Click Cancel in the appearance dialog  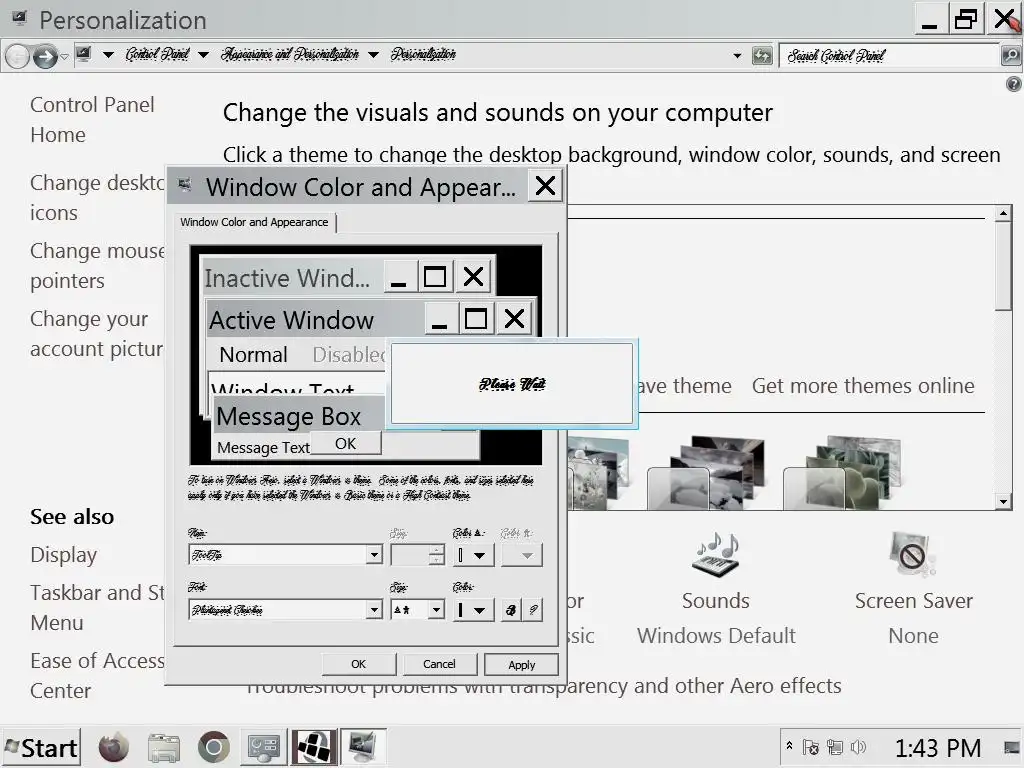tap(439, 664)
